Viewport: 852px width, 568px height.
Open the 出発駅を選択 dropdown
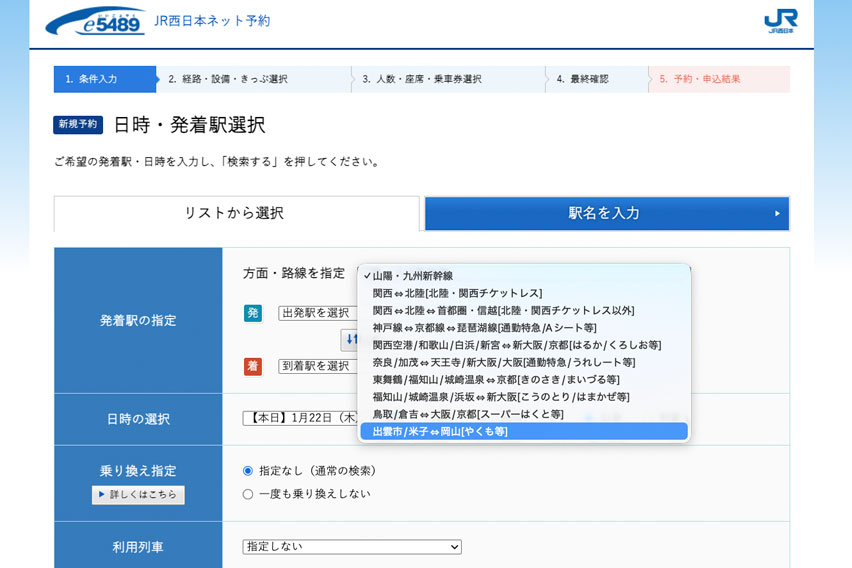click(x=317, y=313)
